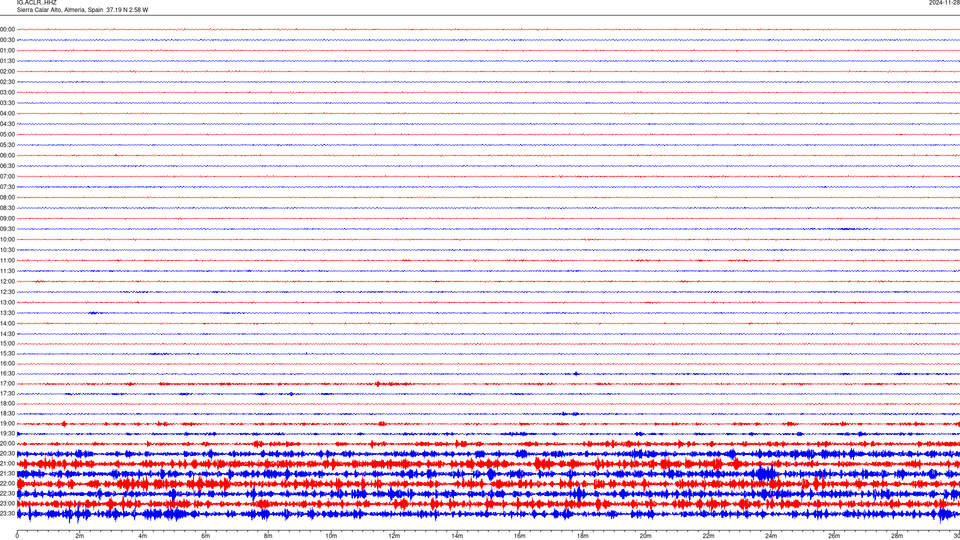
Task: Click the 10m tick label on the time axis
Action: [331, 536]
